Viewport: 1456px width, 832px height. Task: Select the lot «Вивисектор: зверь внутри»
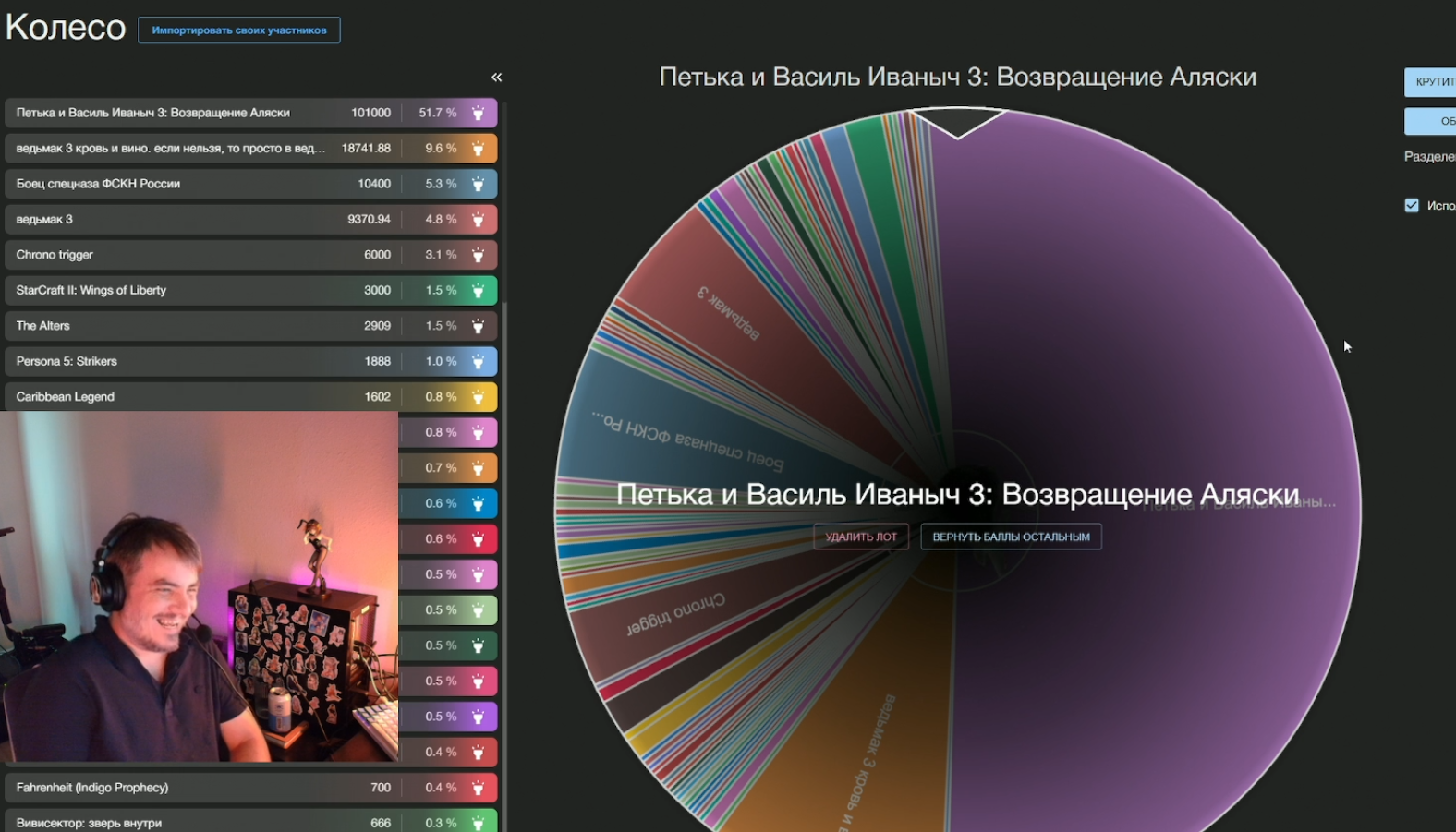pyautogui.click(x=89, y=823)
